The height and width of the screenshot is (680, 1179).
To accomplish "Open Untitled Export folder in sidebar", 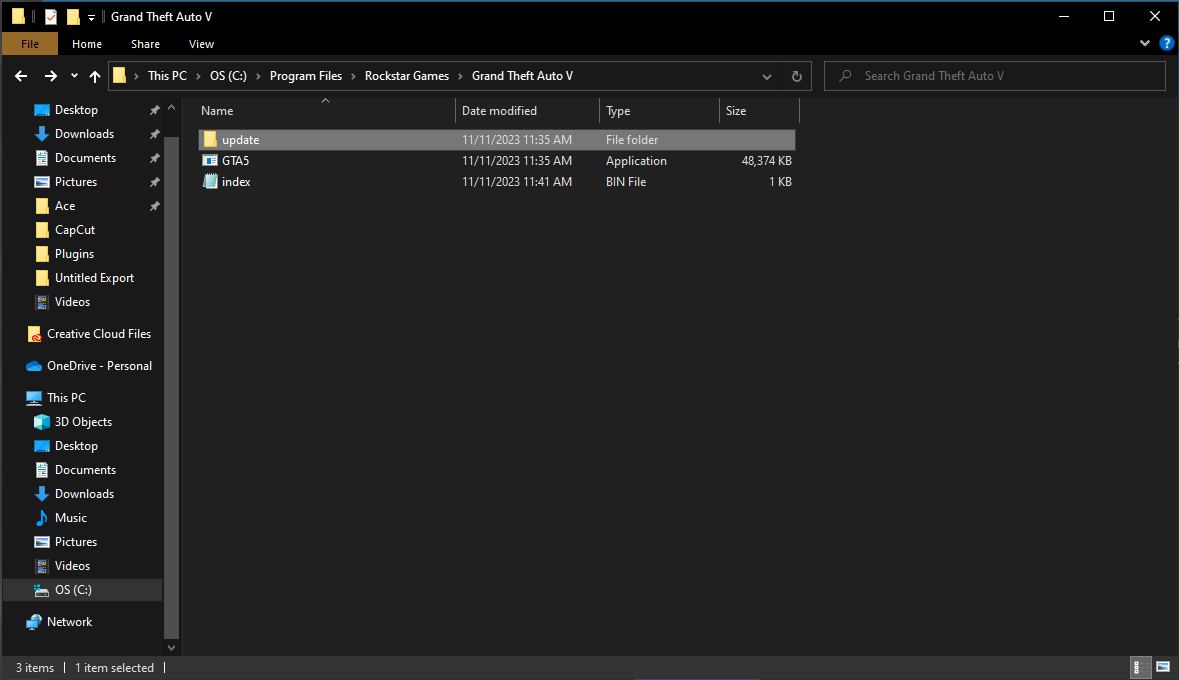I will point(94,278).
